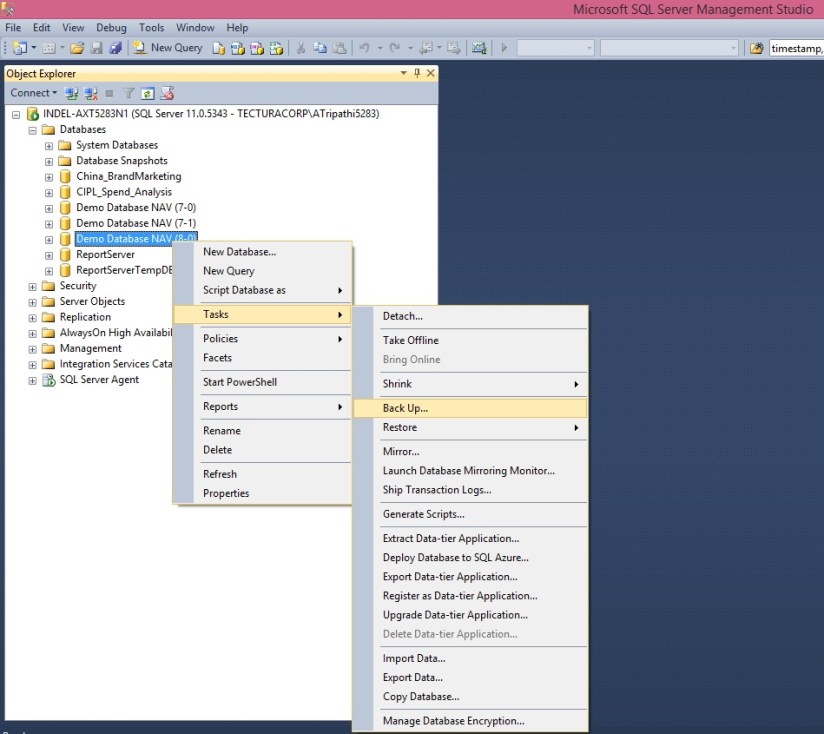Open the Tools menu
This screenshot has width=824, height=734.
point(151,28)
